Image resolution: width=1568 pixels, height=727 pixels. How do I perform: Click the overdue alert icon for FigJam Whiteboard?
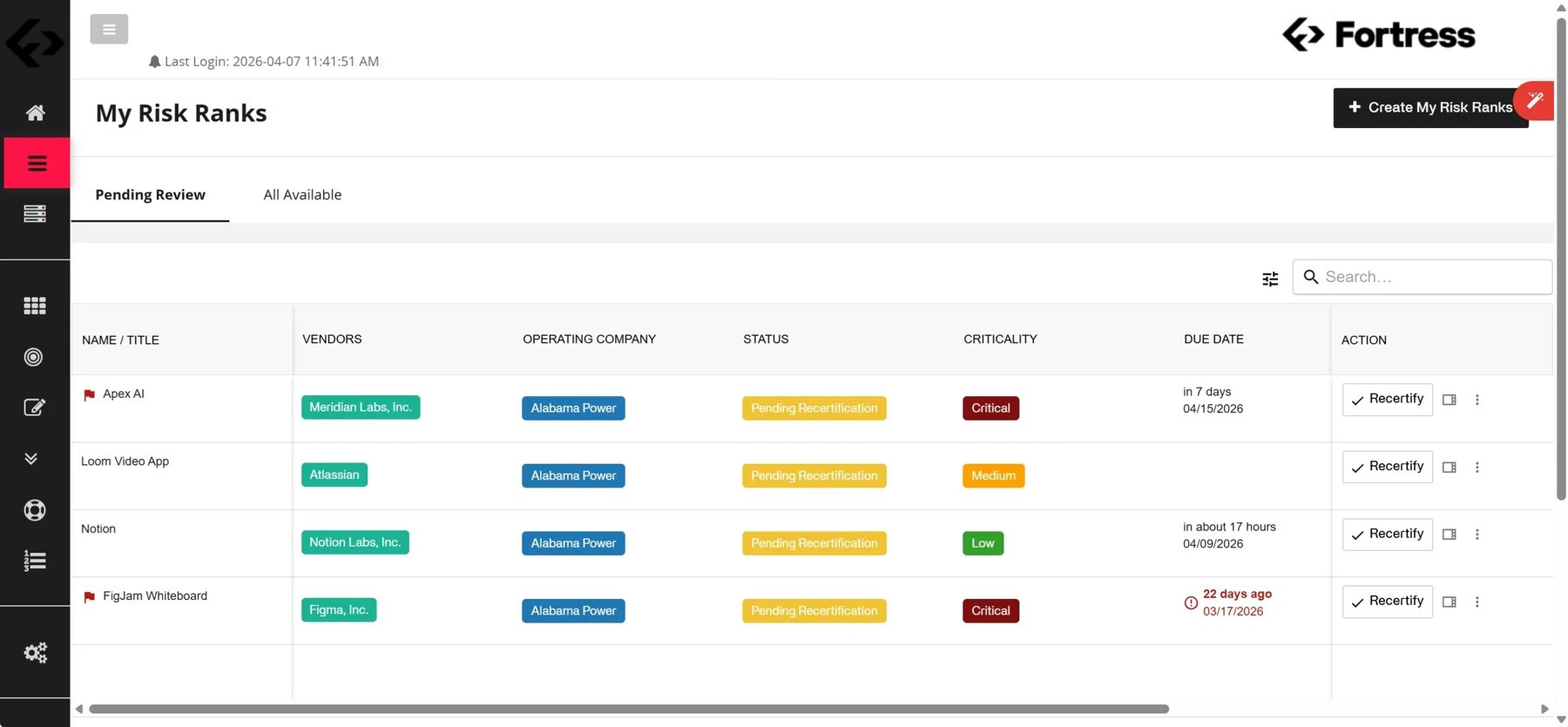tap(1191, 602)
